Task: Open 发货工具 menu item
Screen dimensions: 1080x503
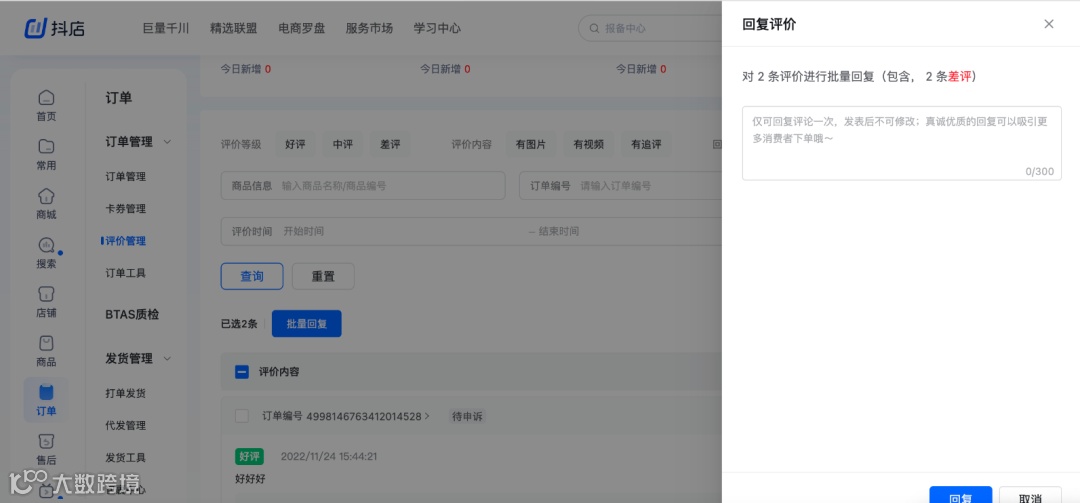Action: point(125,458)
